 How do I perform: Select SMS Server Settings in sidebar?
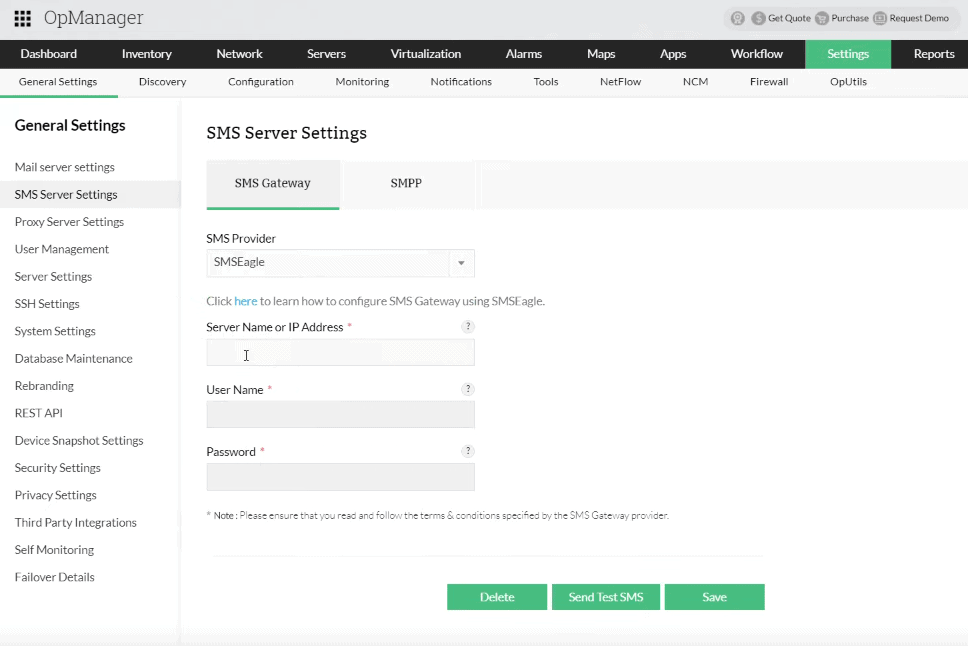[66, 195]
